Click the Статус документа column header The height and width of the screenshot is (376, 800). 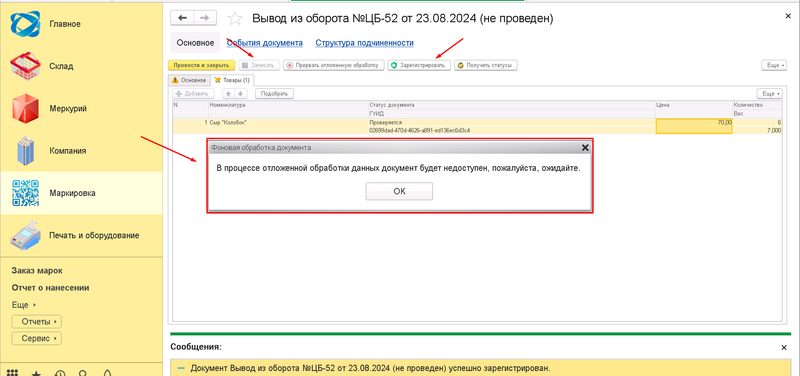click(511, 105)
